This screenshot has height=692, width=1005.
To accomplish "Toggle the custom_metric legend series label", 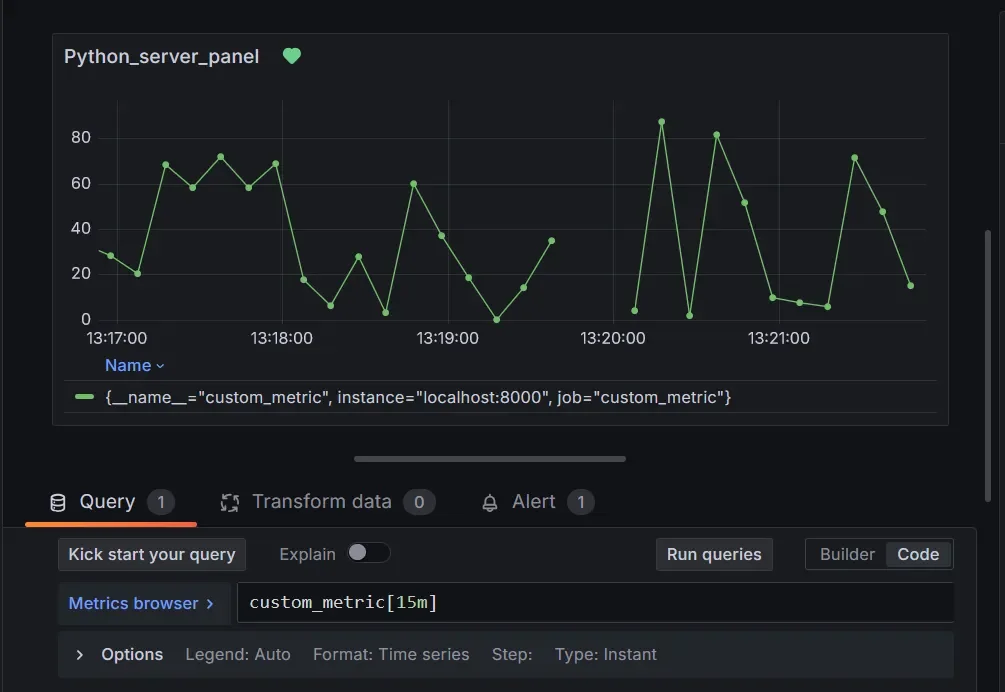I will (x=418, y=397).
